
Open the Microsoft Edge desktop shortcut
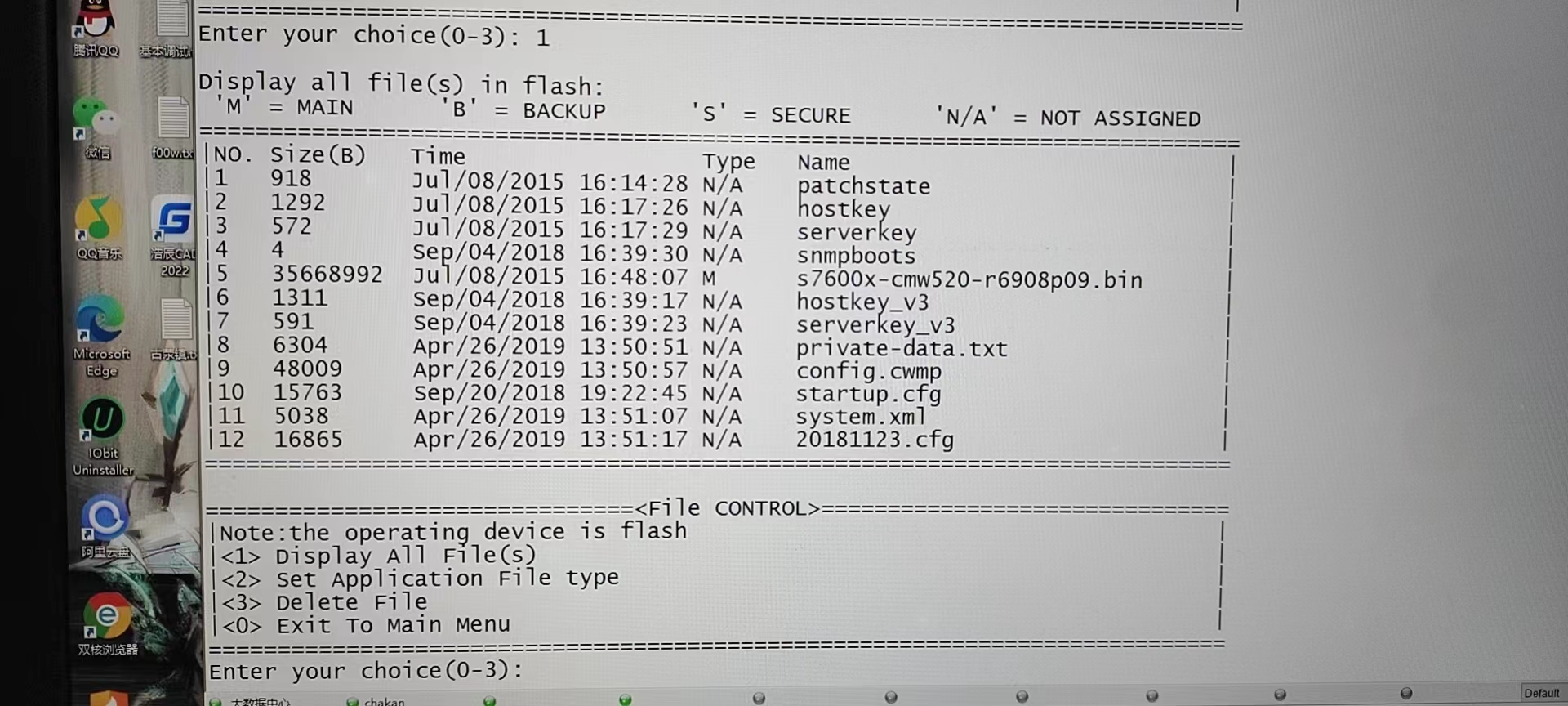coord(100,321)
